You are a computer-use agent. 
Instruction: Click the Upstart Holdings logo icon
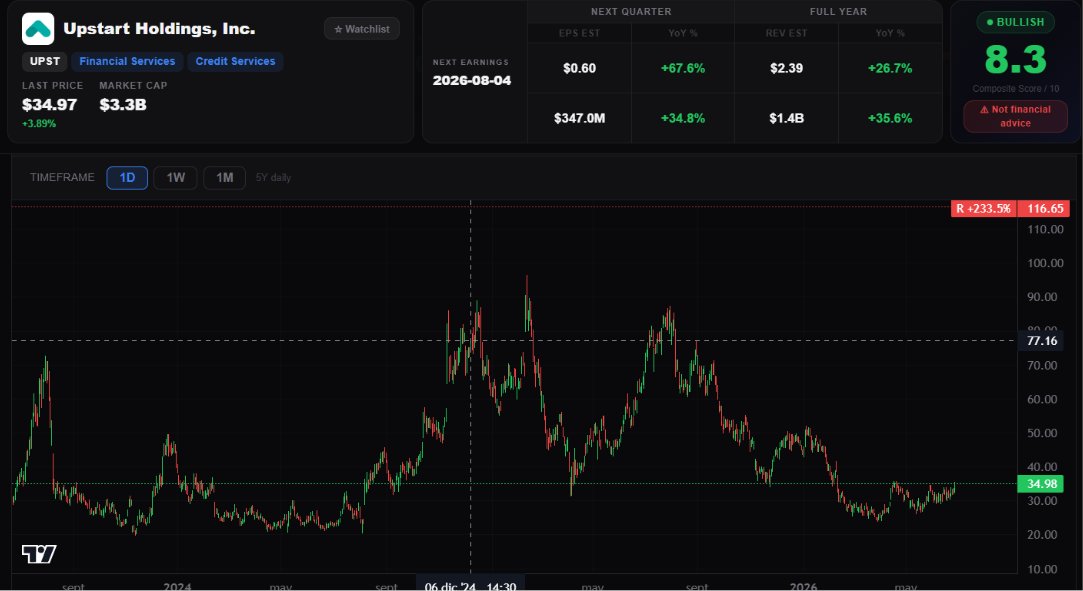(38, 29)
